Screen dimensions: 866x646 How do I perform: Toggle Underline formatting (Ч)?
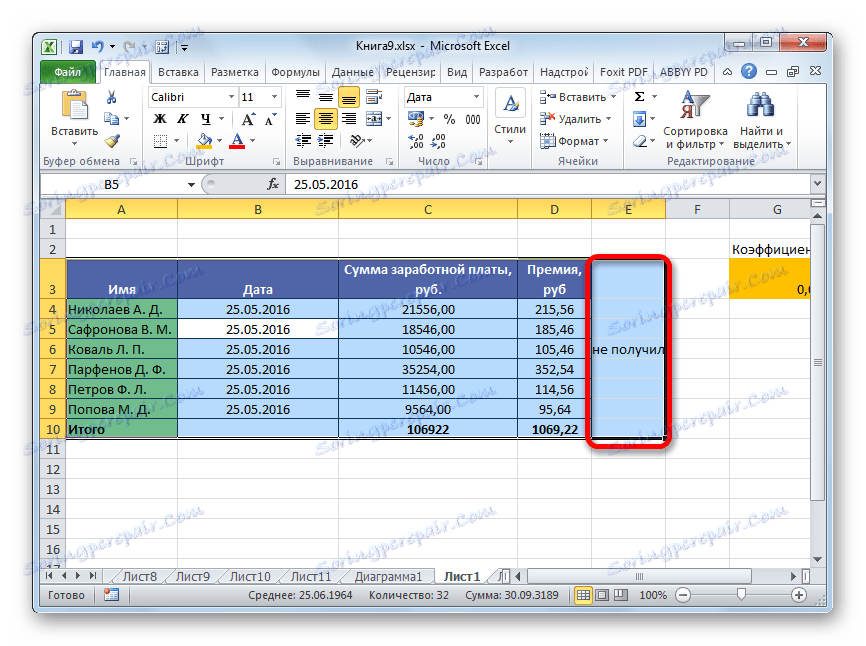(205, 119)
